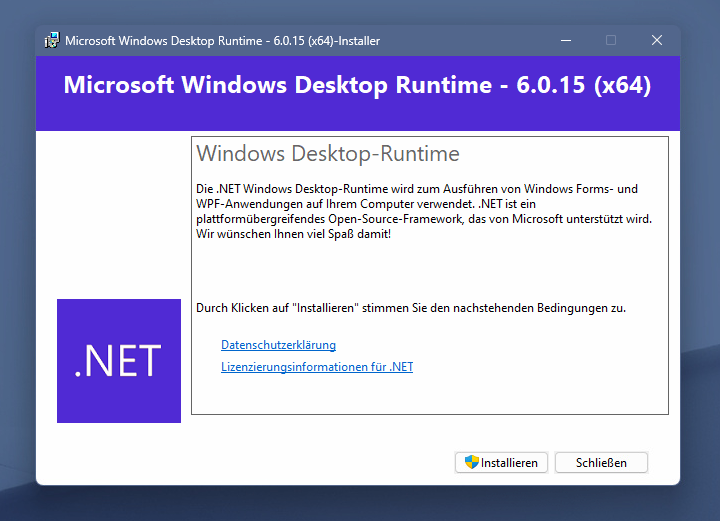Screen dimensions: 720x521
Task: Click the 'Durch Klicken auf "Installieren"' sentence
Action: [x=411, y=308]
